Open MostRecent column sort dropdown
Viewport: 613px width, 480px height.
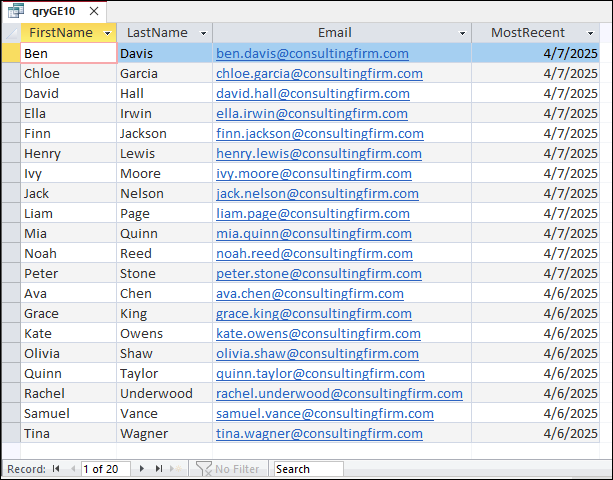click(591, 34)
